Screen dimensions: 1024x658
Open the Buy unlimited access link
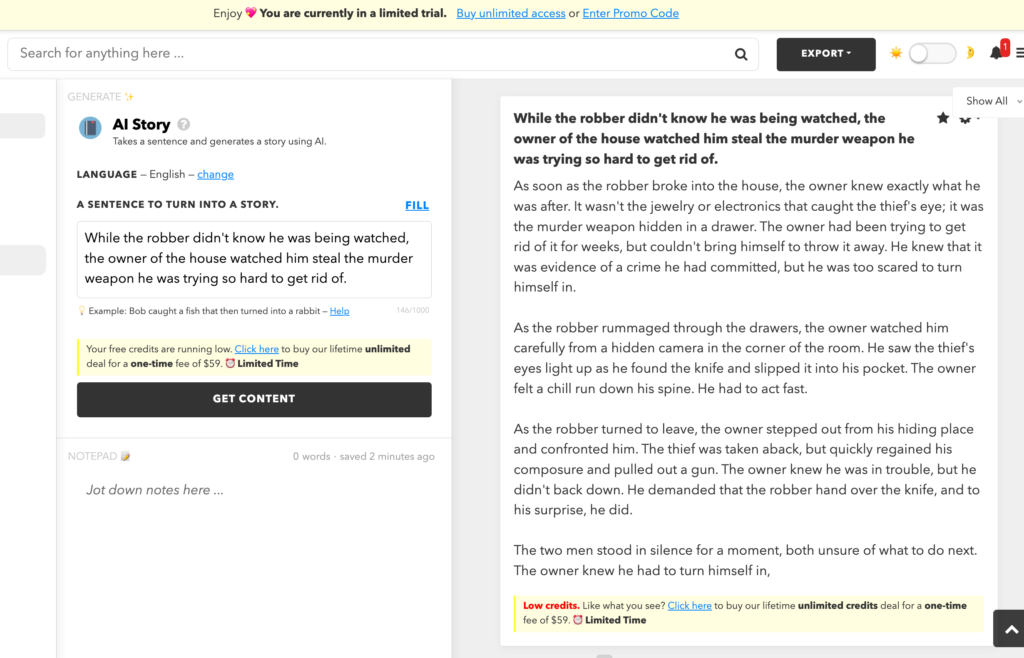(511, 13)
